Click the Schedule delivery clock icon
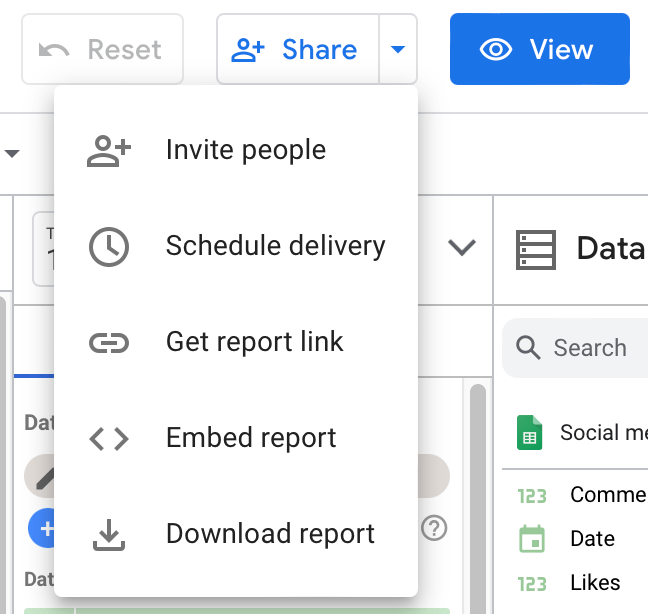Viewport: 648px width, 614px height. coord(109,247)
